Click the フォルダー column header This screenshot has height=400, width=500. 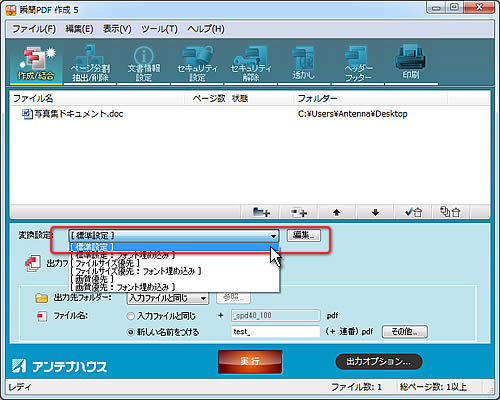pos(371,98)
